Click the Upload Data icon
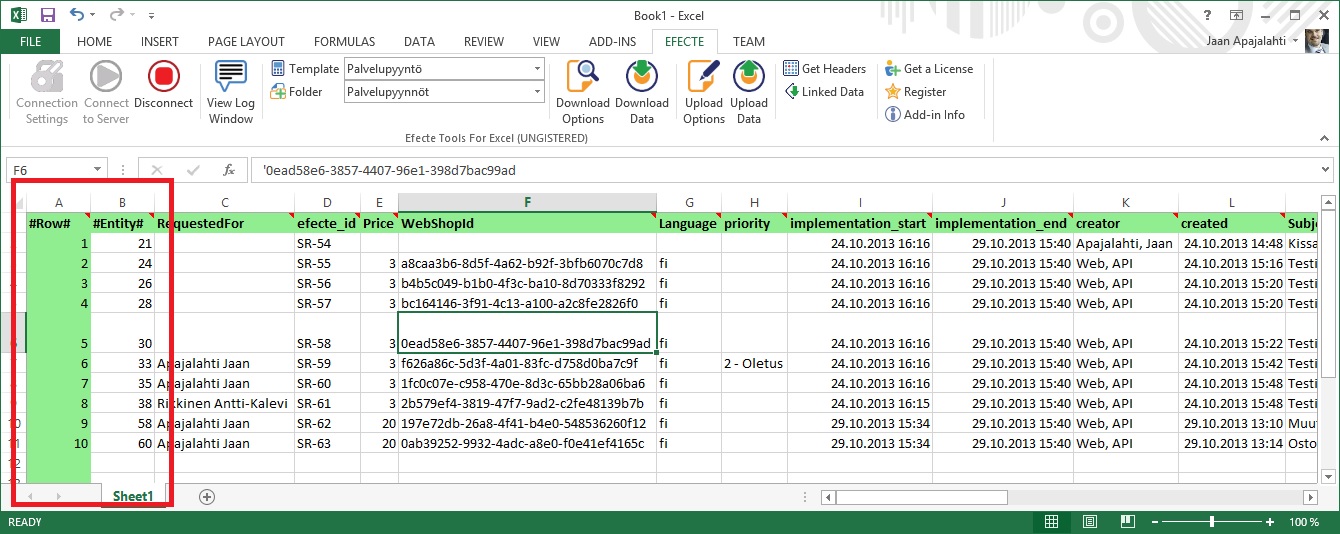Viewport: 1340px width, 534px height. (x=748, y=77)
